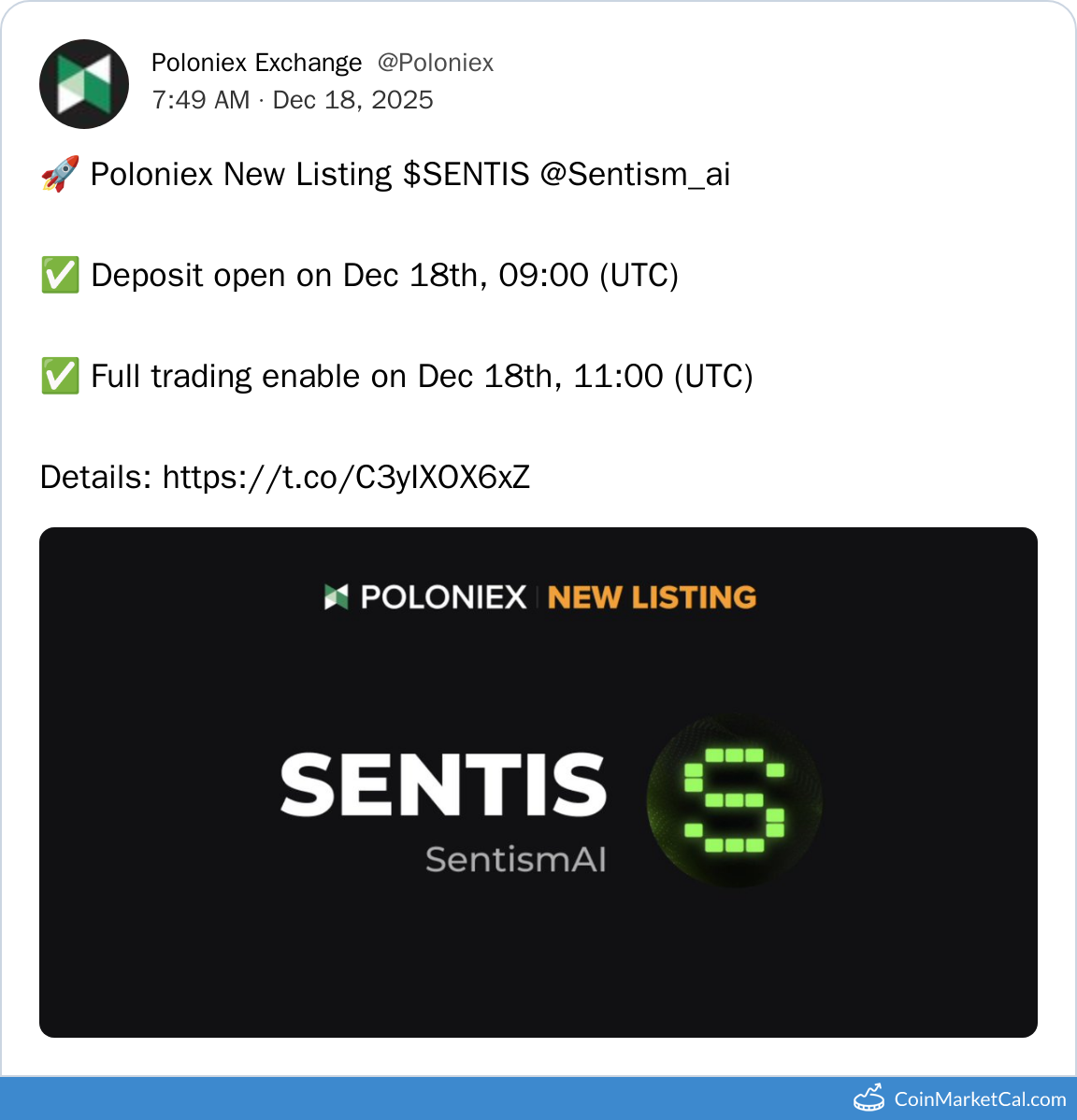Open the Poloniex Exchange display name
This screenshot has width=1077, height=1120.
point(256,63)
